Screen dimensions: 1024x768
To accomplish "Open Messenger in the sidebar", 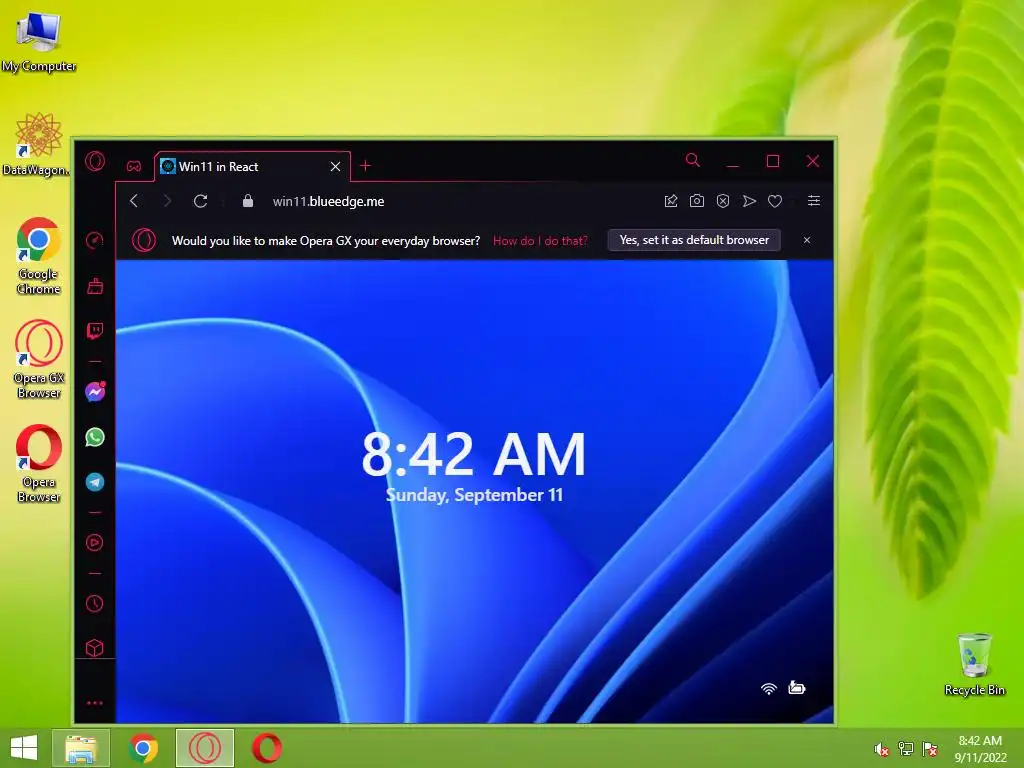I will tap(95, 391).
